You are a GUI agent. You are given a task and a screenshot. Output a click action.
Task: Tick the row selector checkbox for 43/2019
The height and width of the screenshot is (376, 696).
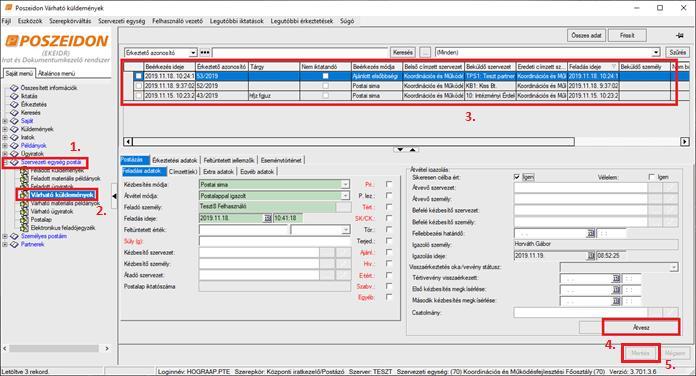click(x=138, y=95)
